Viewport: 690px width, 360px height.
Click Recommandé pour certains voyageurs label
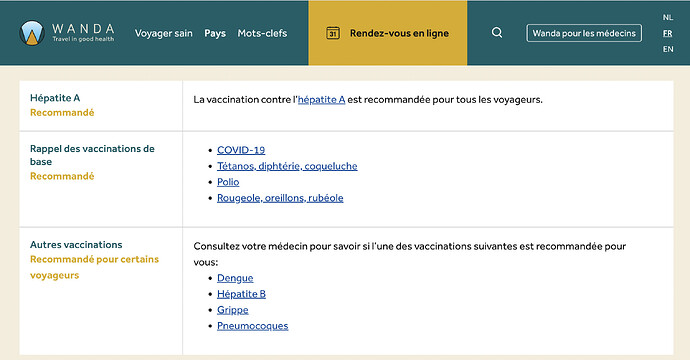(x=94, y=267)
